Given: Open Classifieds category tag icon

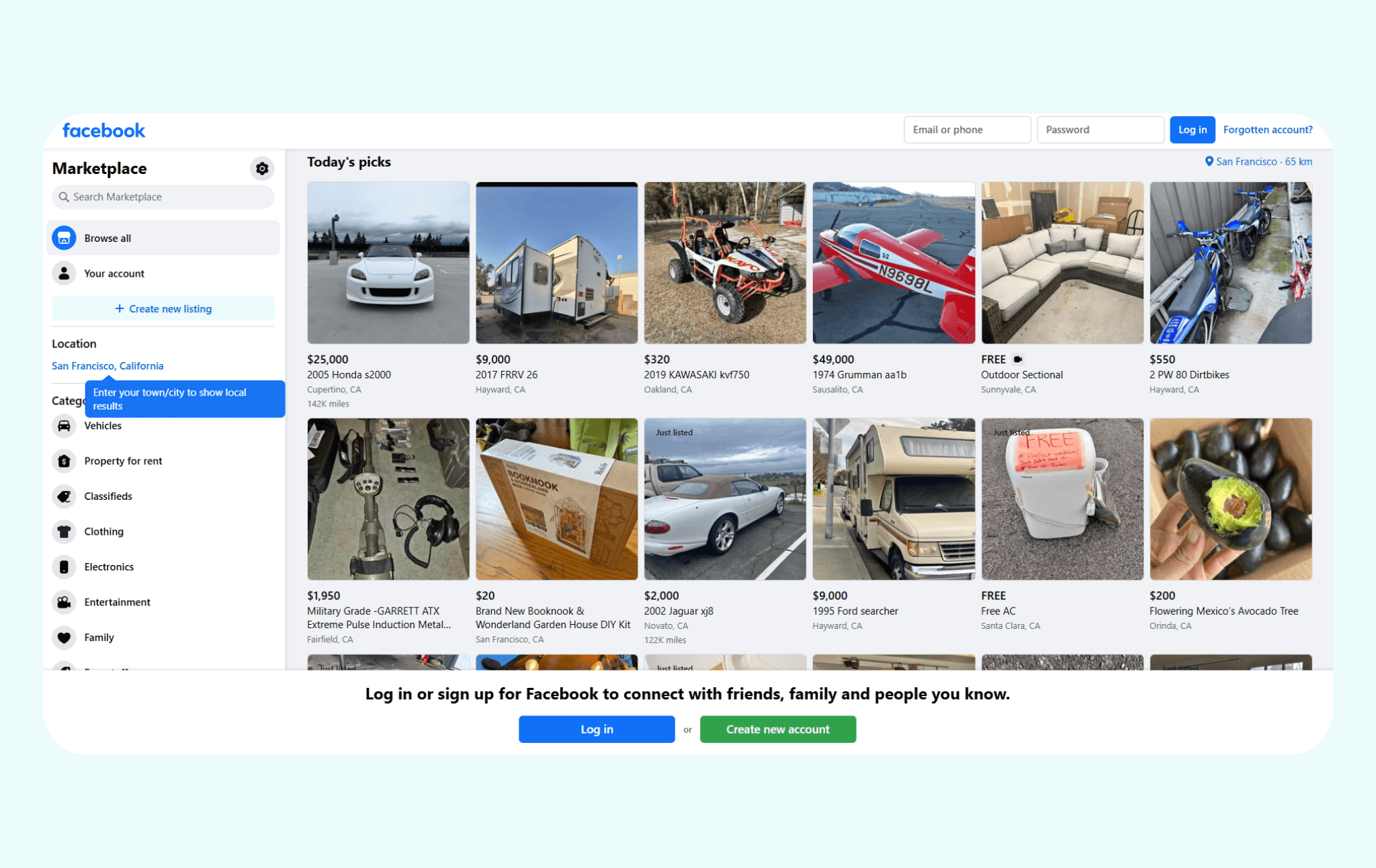Looking at the screenshot, I should pos(64,496).
